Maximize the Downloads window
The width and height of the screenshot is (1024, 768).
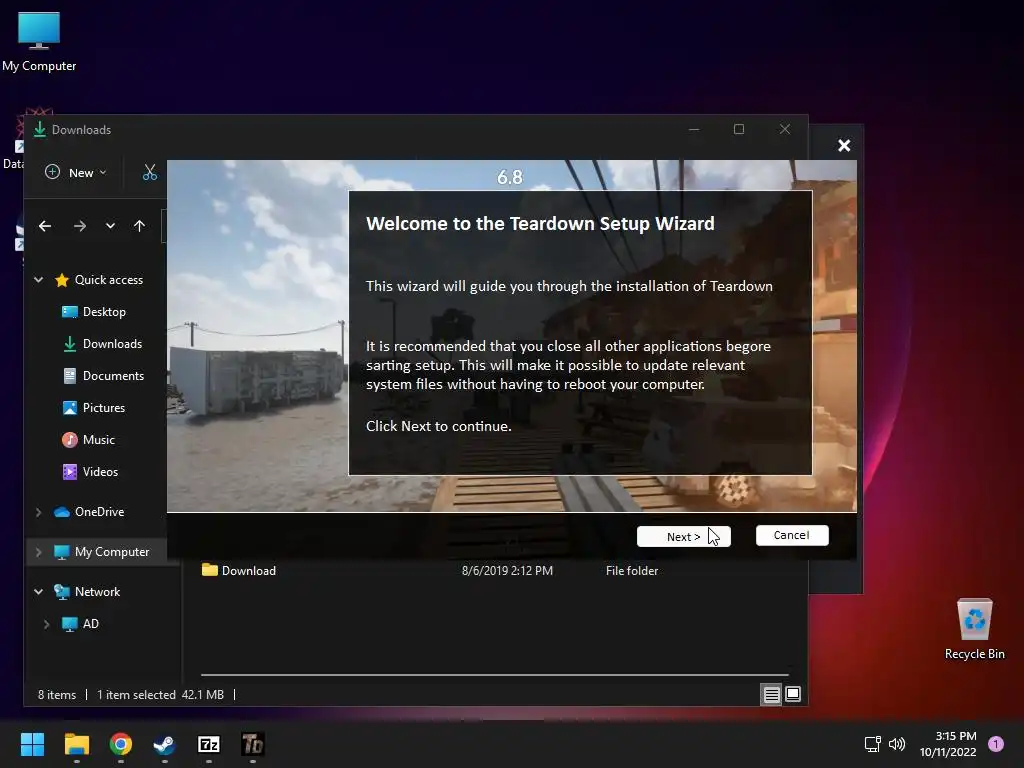[x=739, y=129]
